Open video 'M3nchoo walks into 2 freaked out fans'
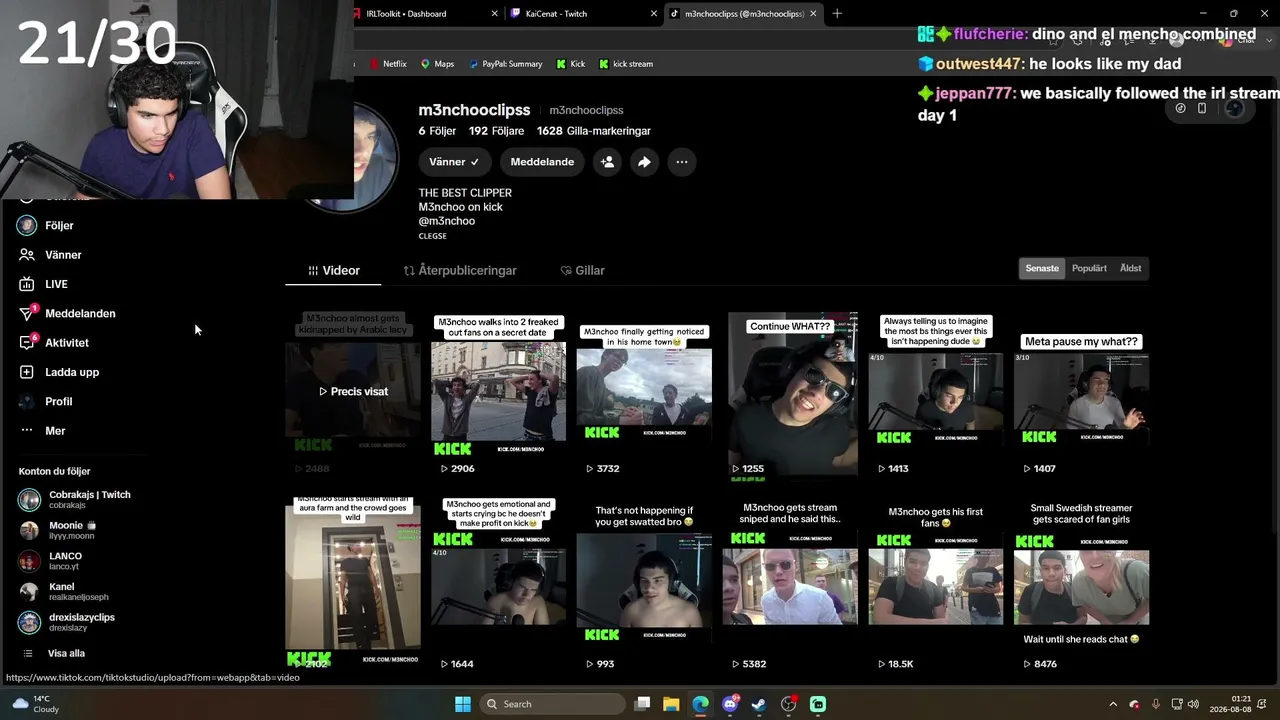 tap(498, 394)
